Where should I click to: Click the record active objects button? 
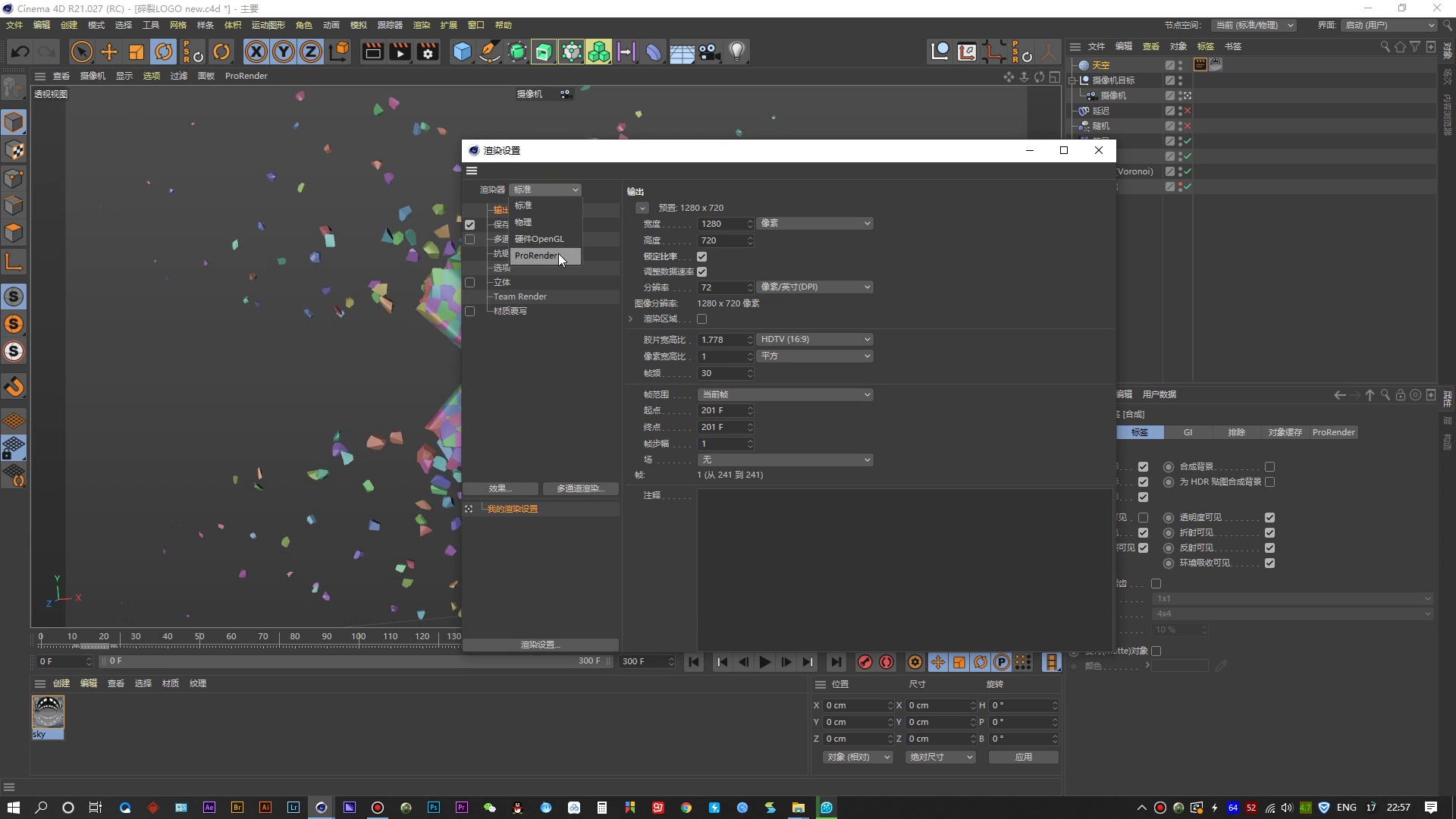point(864,662)
